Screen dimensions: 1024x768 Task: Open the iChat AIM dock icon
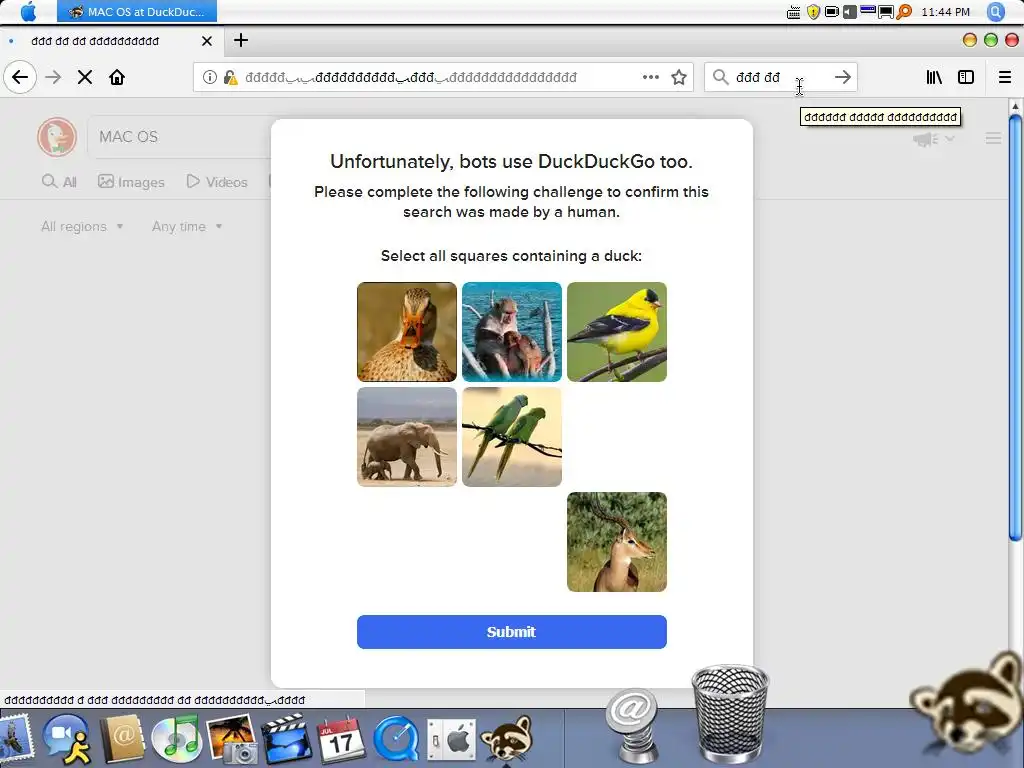(68, 739)
